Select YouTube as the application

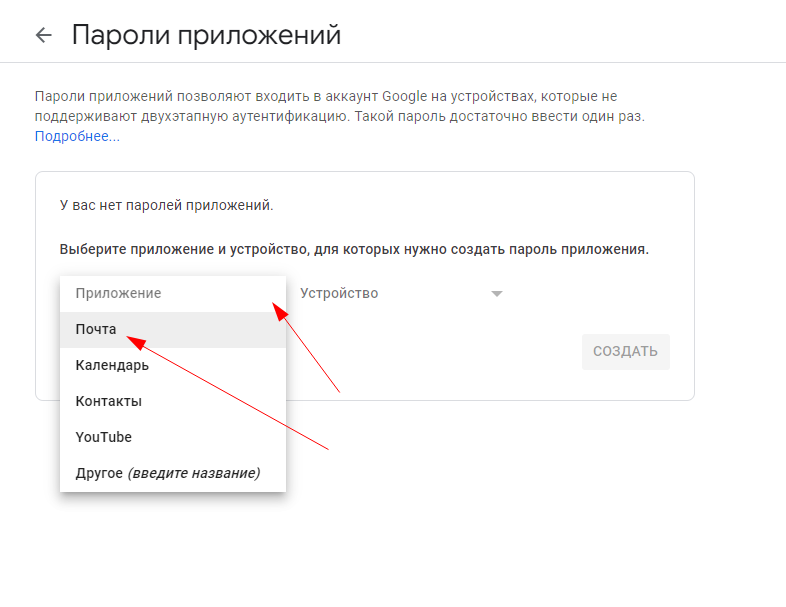[x=103, y=437]
